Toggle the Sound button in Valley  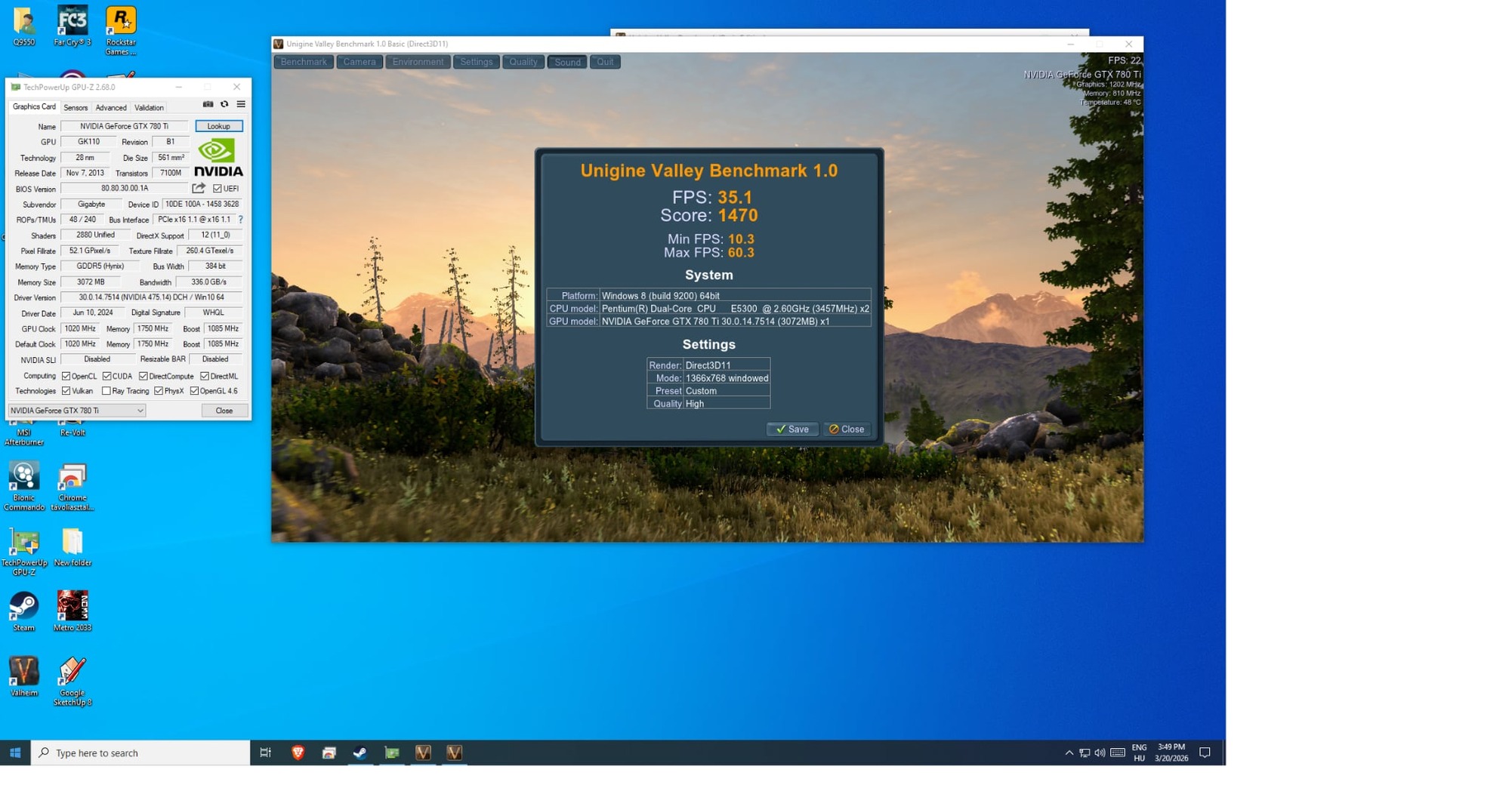(567, 62)
